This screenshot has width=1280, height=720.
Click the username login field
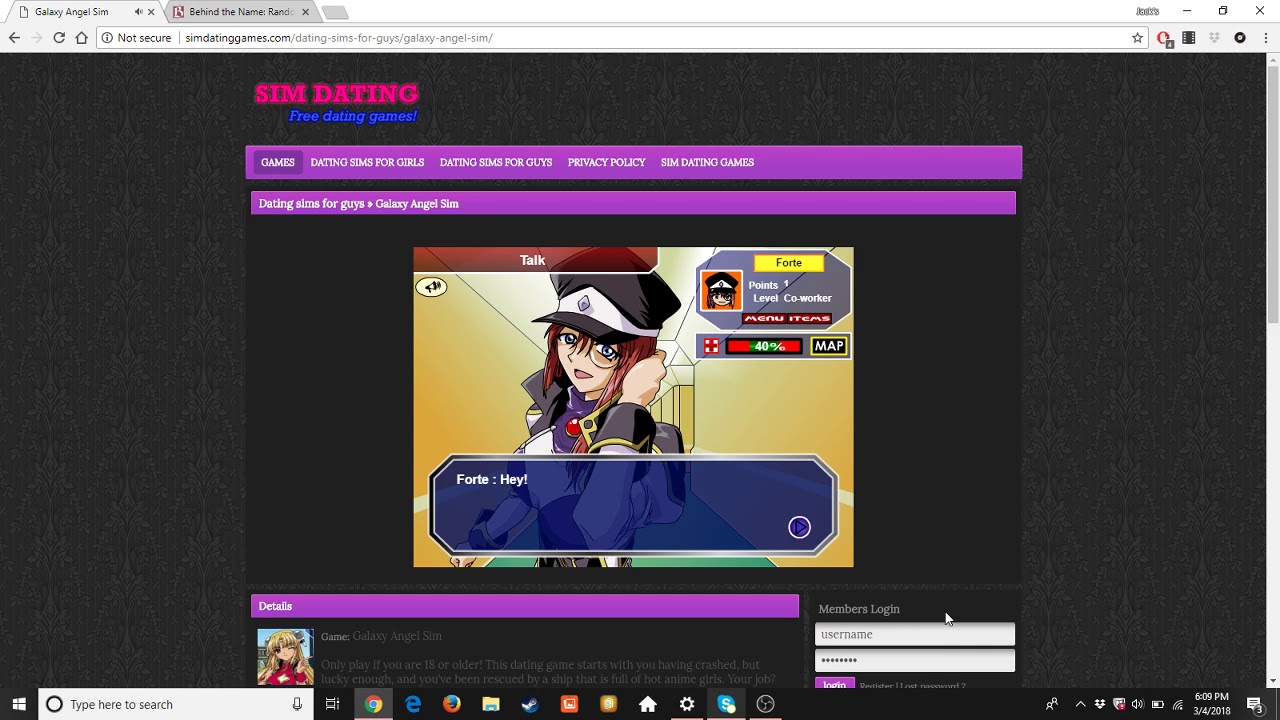[915, 634]
